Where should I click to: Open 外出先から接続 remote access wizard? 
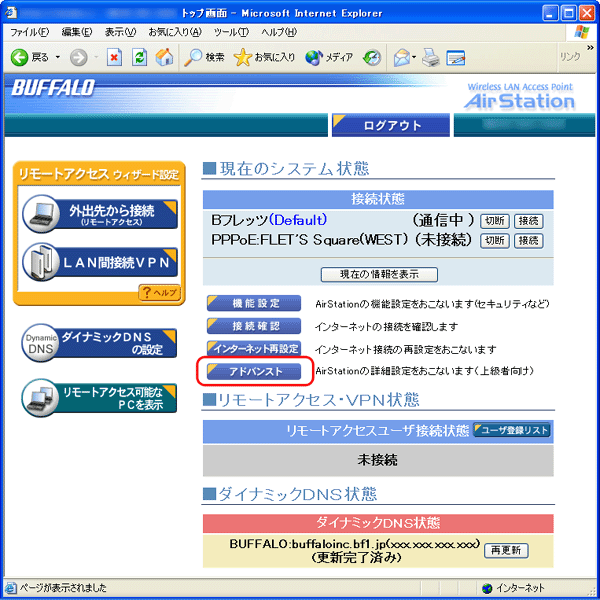(x=99, y=214)
